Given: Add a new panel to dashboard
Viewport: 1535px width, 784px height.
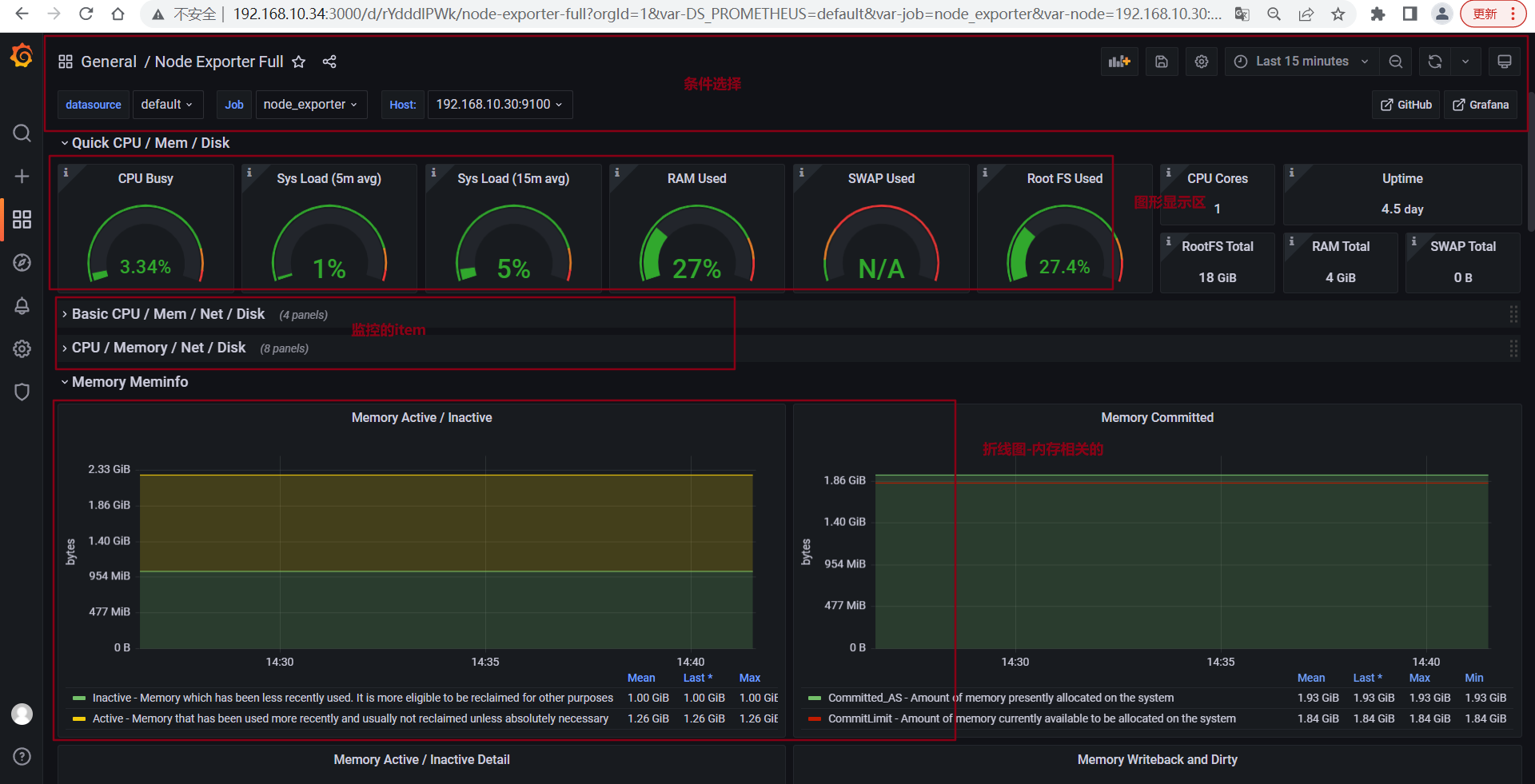Looking at the screenshot, I should pyautogui.click(x=1119, y=62).
